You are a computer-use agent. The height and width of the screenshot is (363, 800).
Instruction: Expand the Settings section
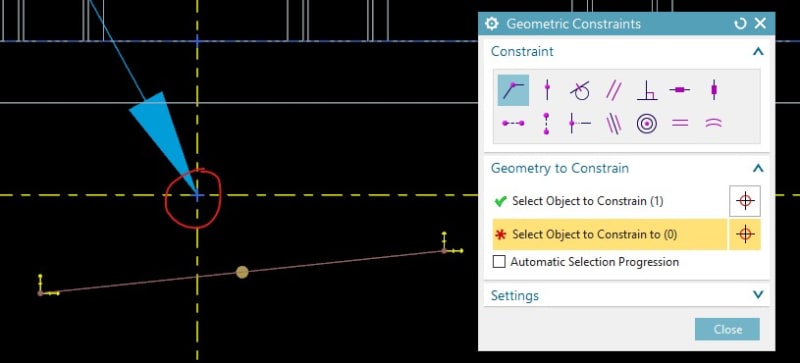click(758, 295)
